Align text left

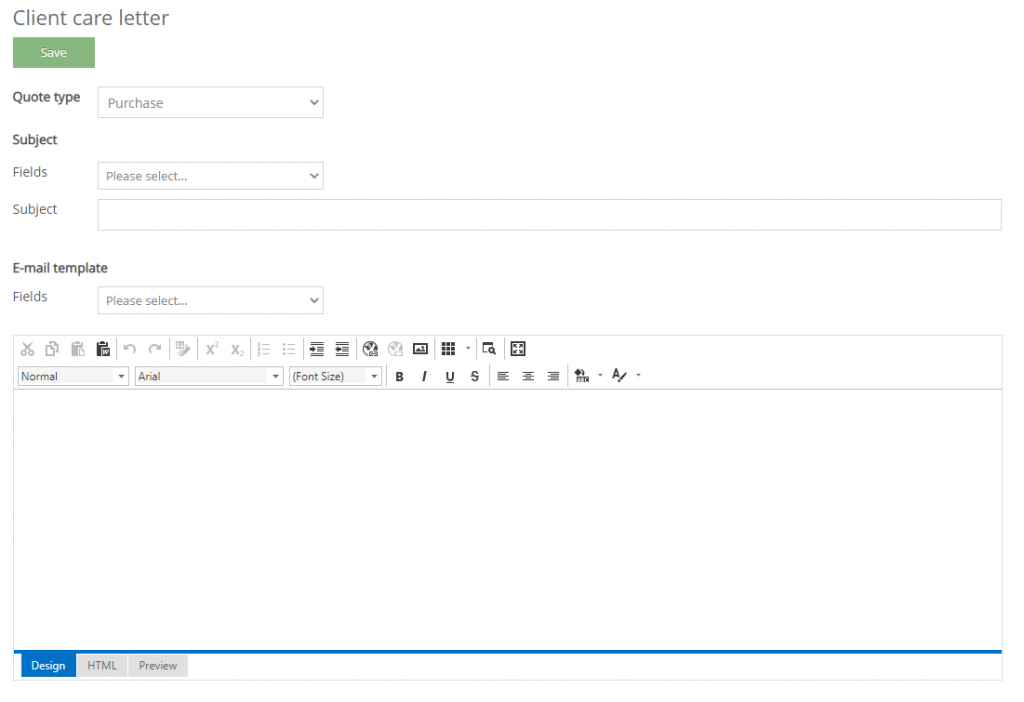click(x=503, y=376)
